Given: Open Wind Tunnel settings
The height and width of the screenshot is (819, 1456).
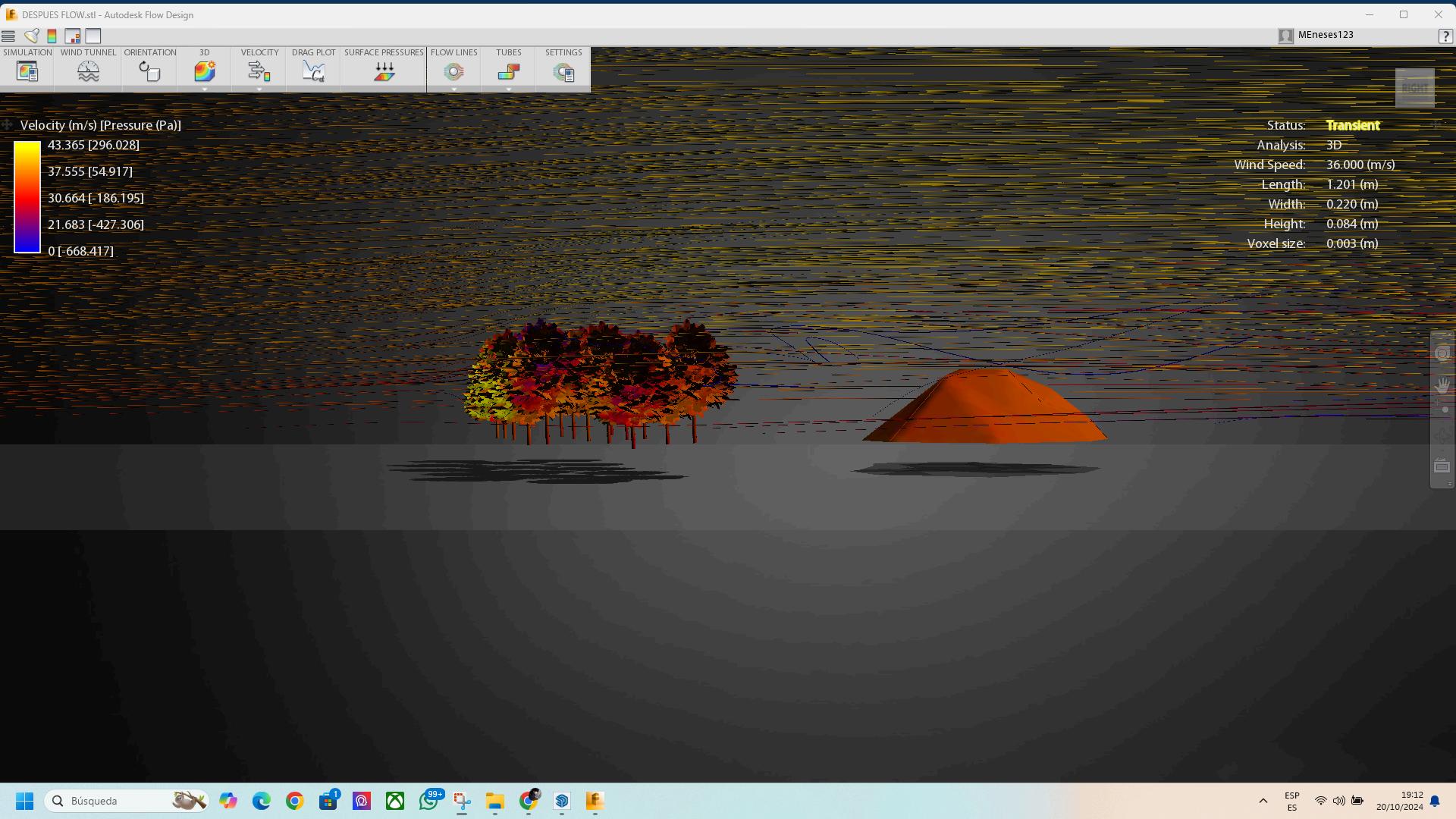Looking at the screenshot, I should pyautogui.click(x=88, y=71).
